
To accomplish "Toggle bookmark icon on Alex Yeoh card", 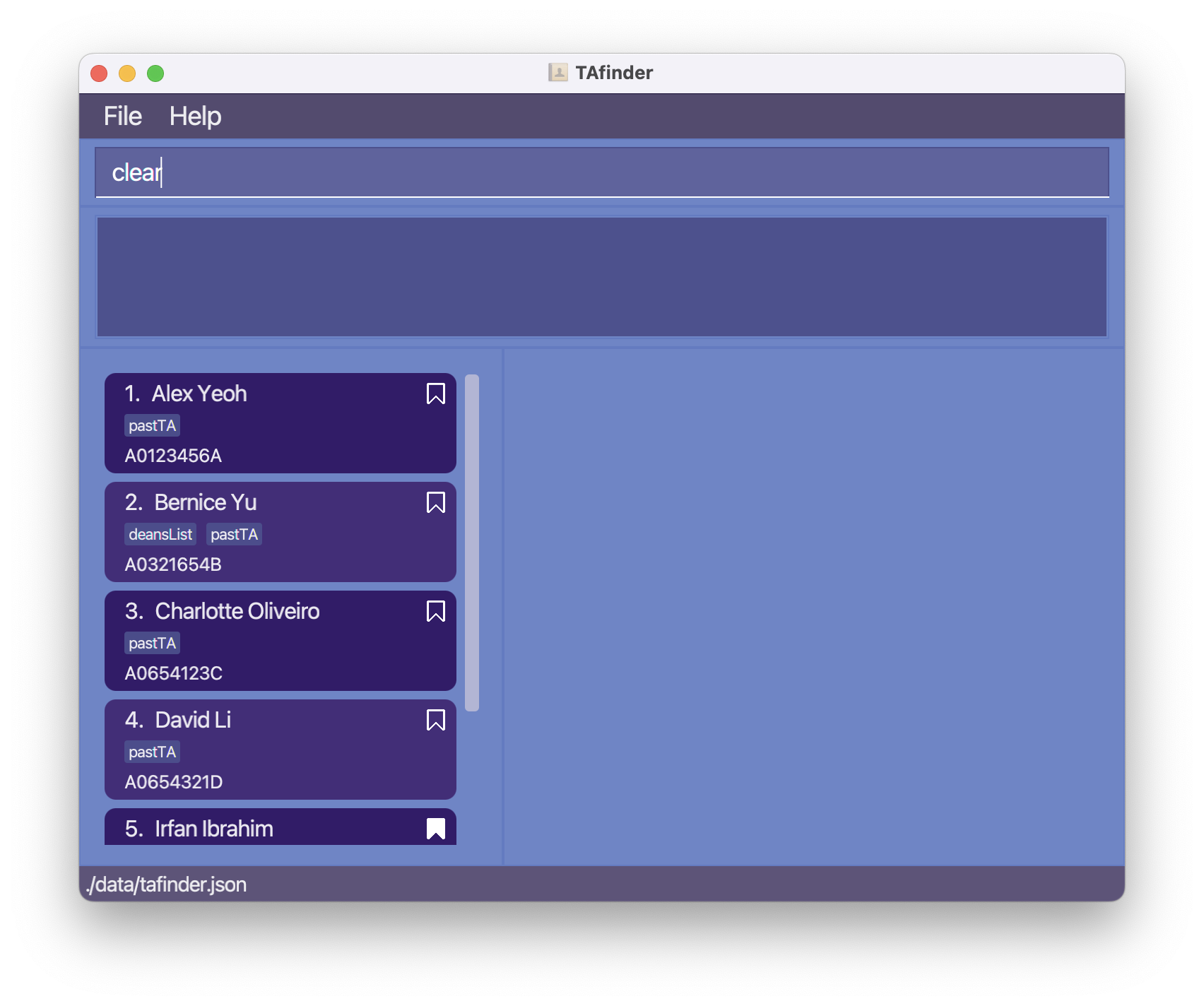I will pos(436,393).
